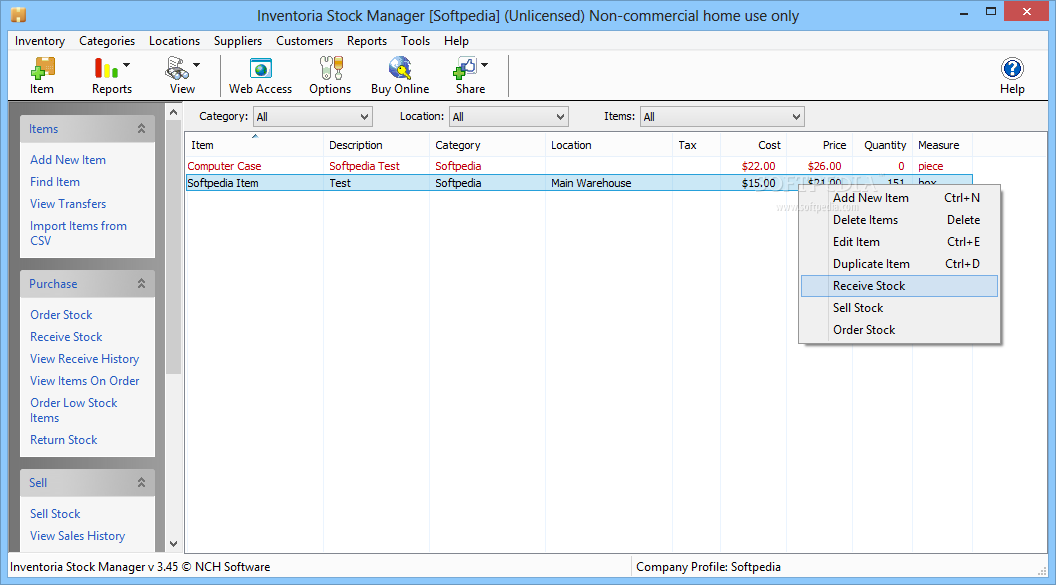Sort by the Item column header
Screen dimensions: 1056x585
pos(255,145)
